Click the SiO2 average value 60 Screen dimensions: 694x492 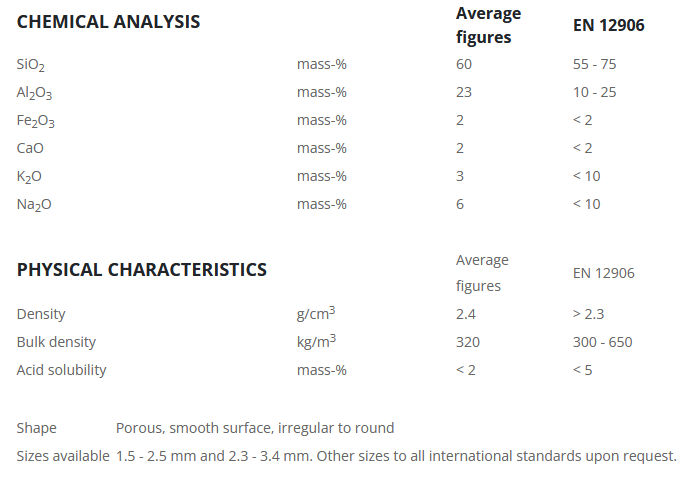[x=463, y=65]
